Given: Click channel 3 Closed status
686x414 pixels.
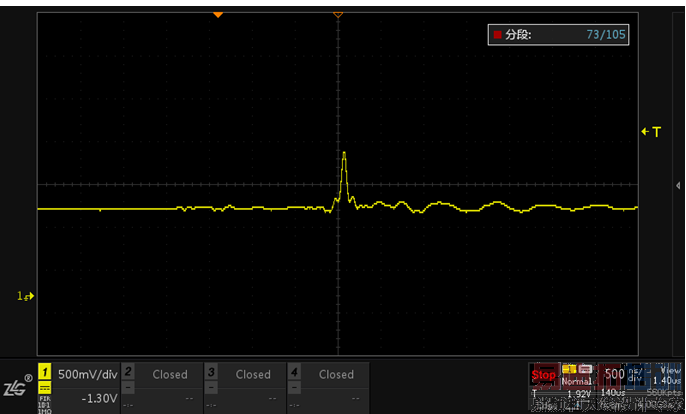Looking at the screenshot, I should (x=253, y=375).
